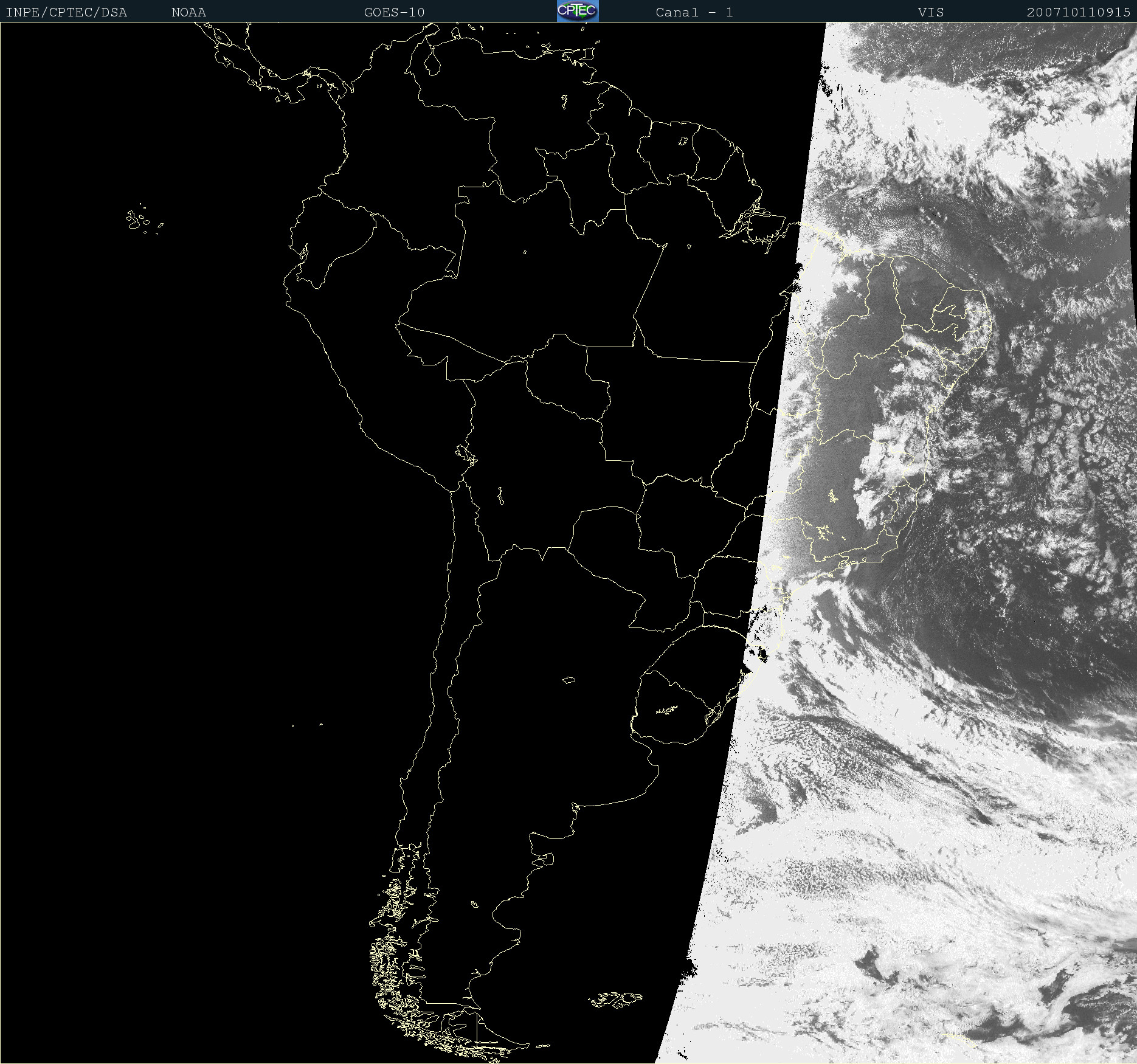Select the VIS channel label
The height and width of the screenshot is (1064, 1137).
tap(931, 12)
